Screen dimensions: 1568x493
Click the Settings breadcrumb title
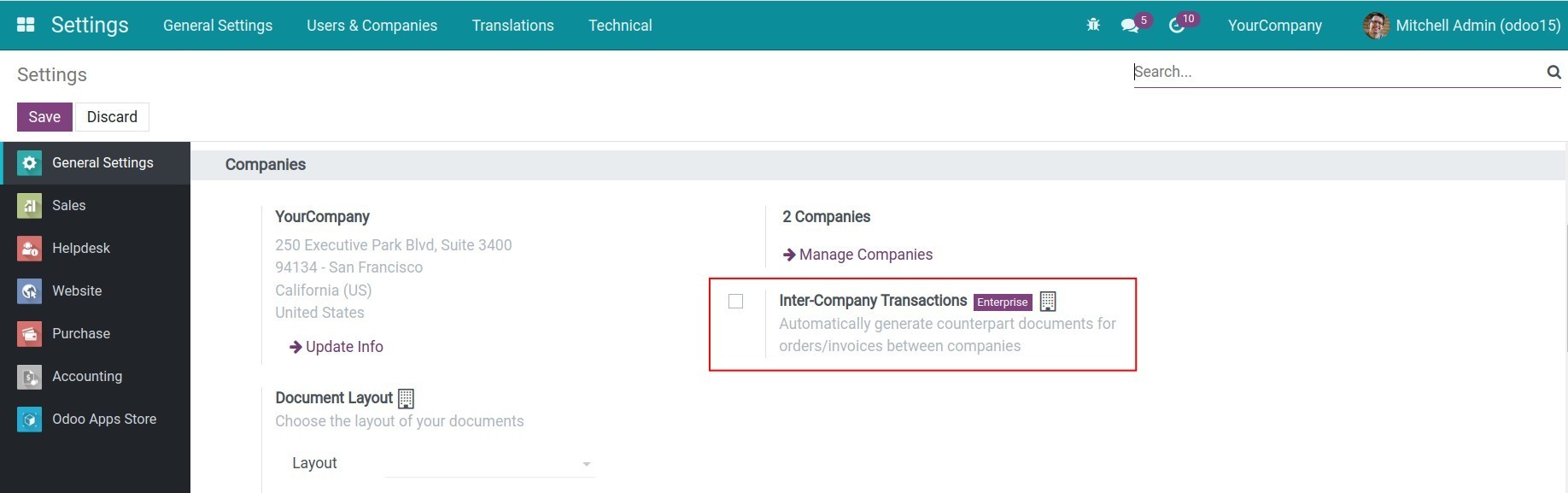click(x=52, y=75)
